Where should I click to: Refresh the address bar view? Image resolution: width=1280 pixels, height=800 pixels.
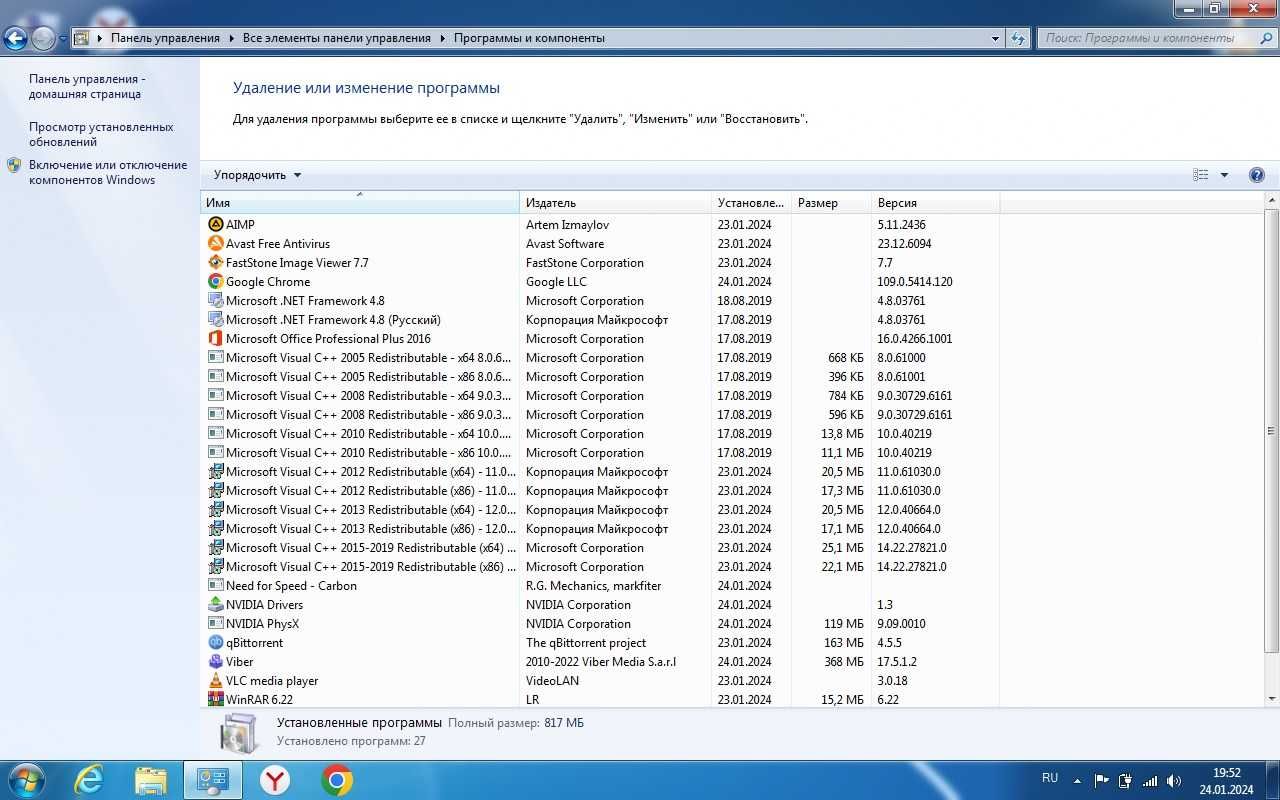[x=1018, y=38]
